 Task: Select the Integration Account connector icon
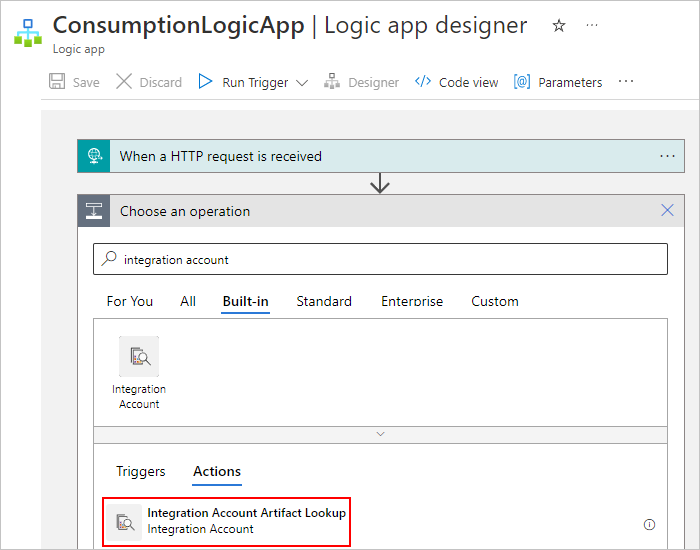click(139, 357)
